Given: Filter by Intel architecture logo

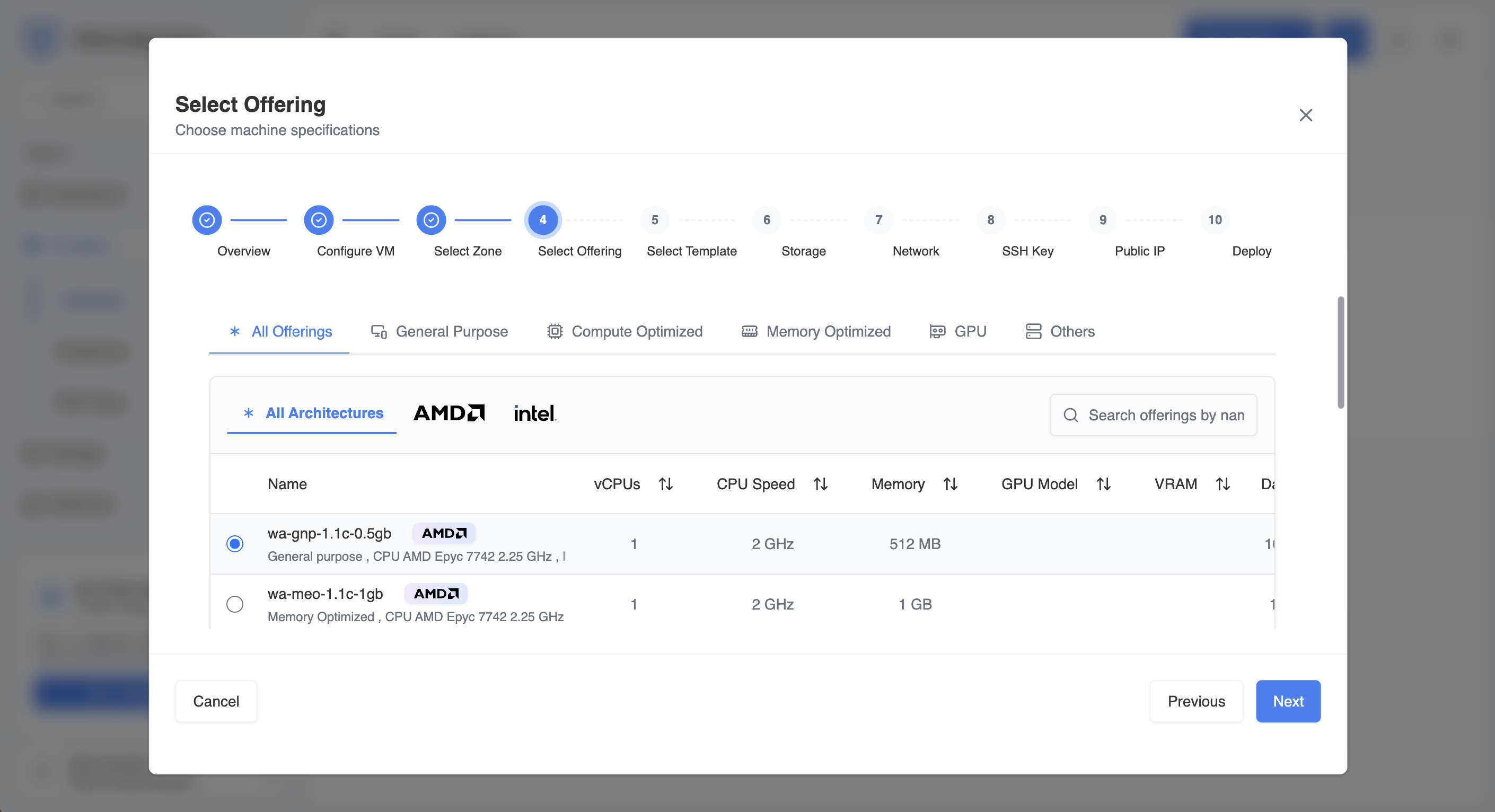Looking at the screenshot, I should pos(535,413).
